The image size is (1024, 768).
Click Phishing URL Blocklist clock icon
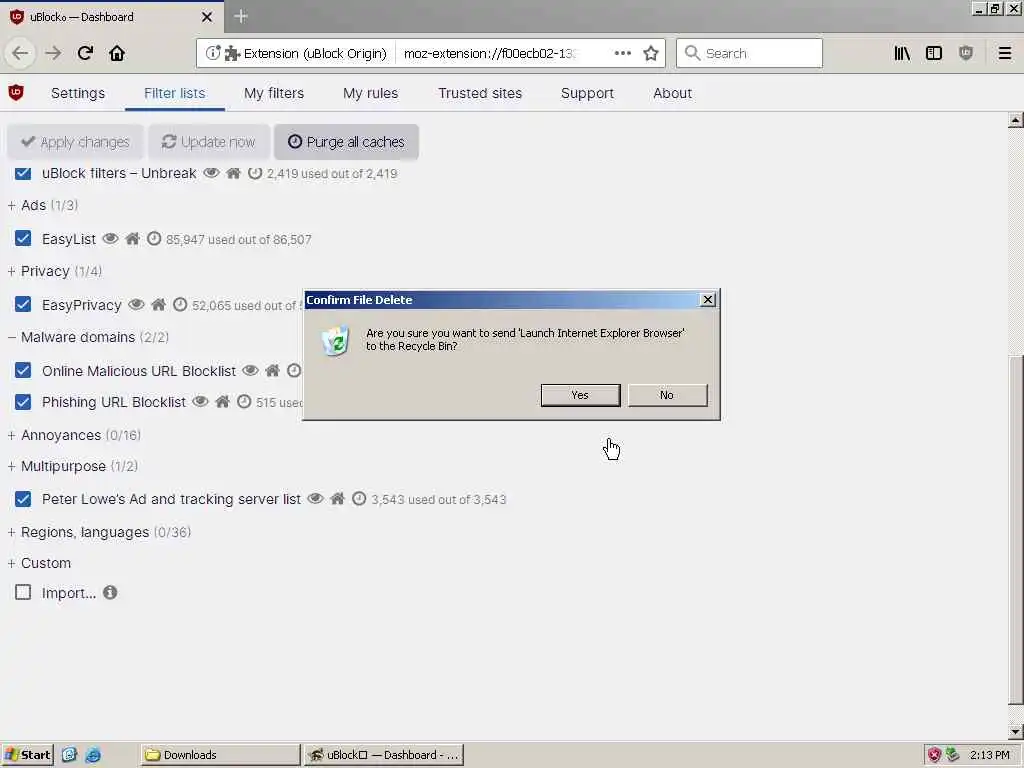click(244, 401)
